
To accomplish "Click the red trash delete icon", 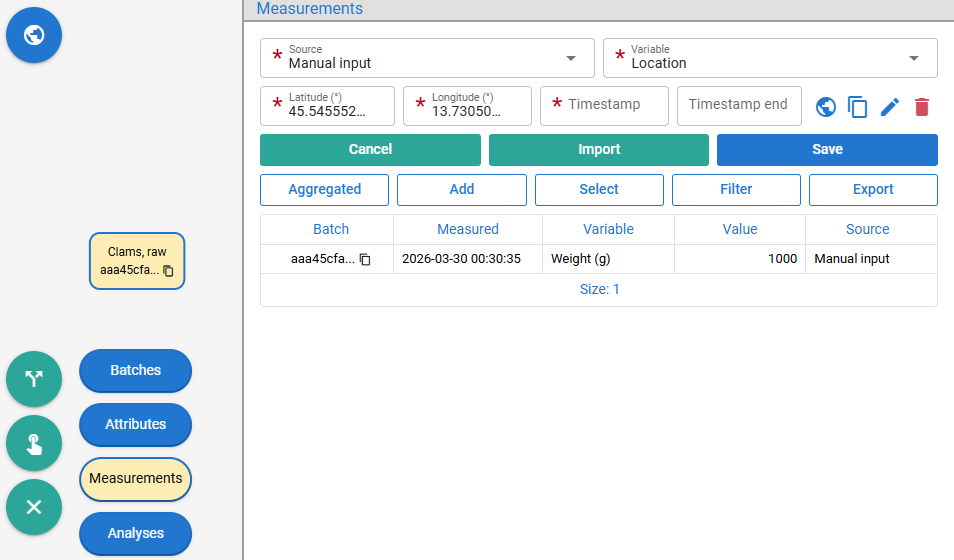I will point(922,107).
